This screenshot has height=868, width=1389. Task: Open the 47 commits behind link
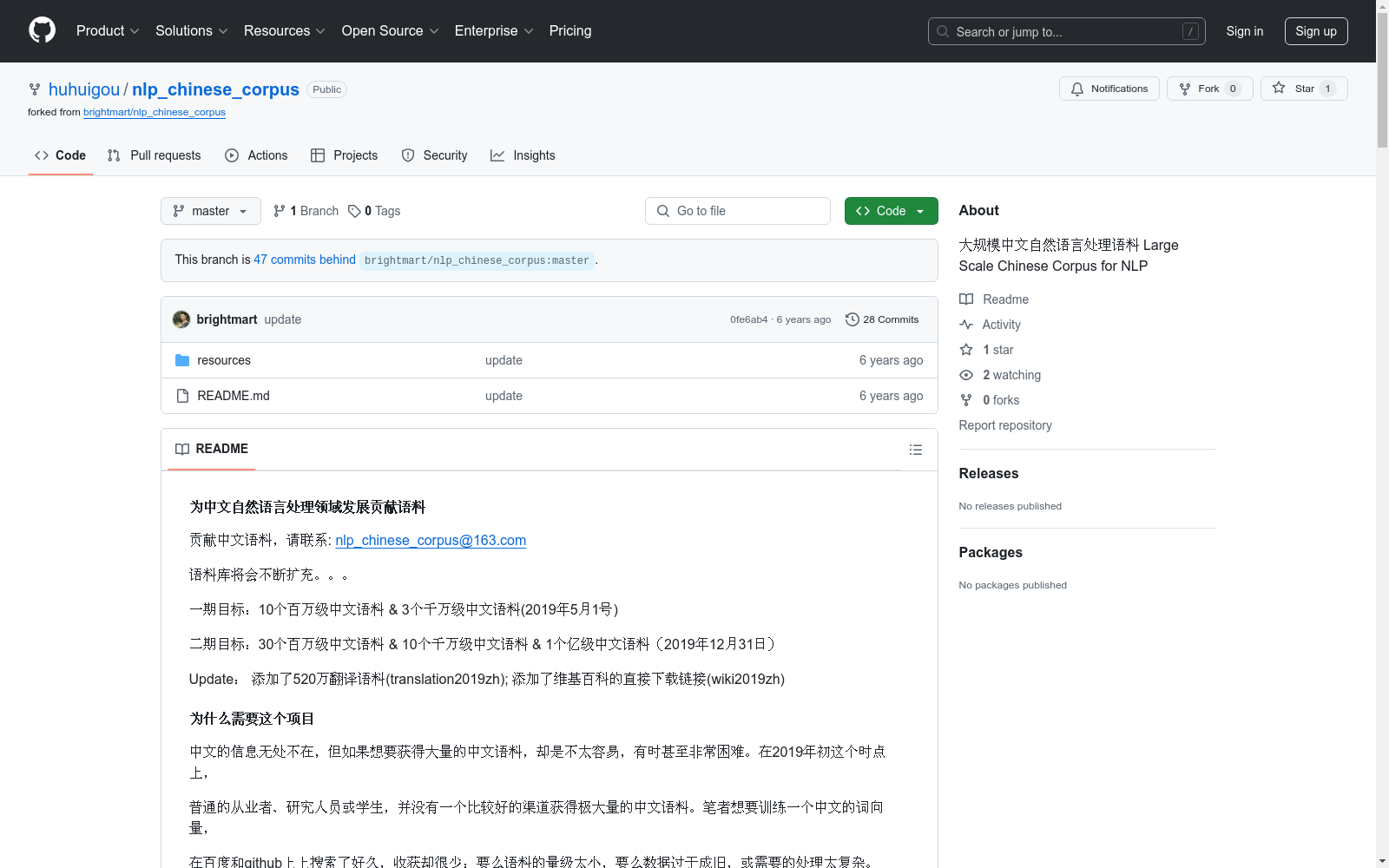coord(304,260)
